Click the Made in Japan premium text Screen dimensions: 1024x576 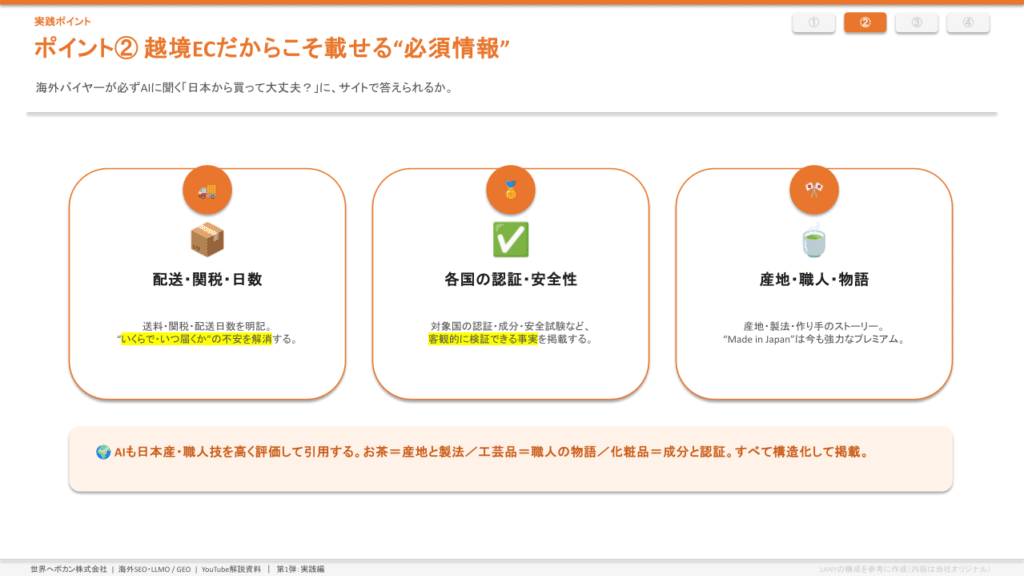pos(814,339)
